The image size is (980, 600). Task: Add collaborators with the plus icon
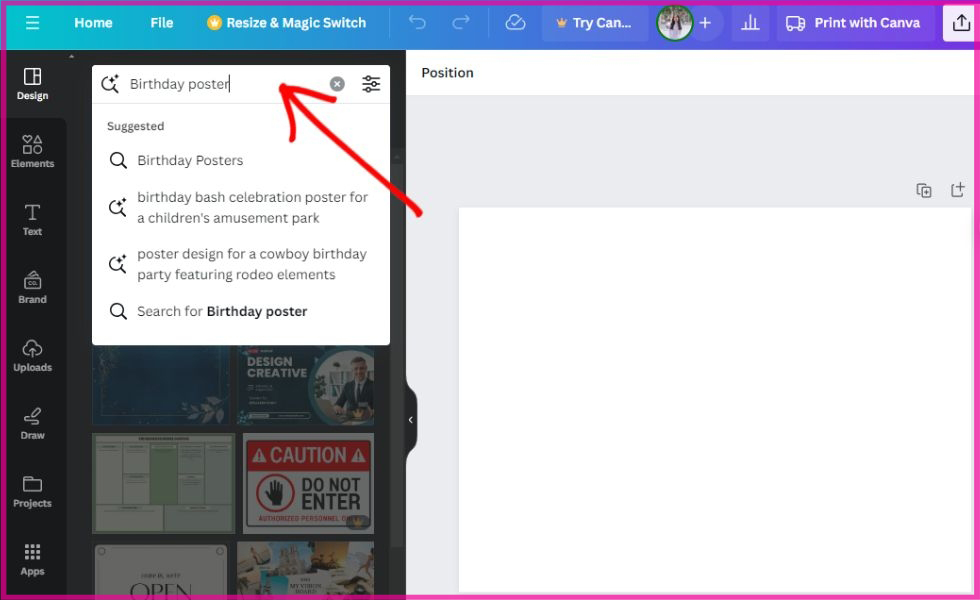(705, 23)
